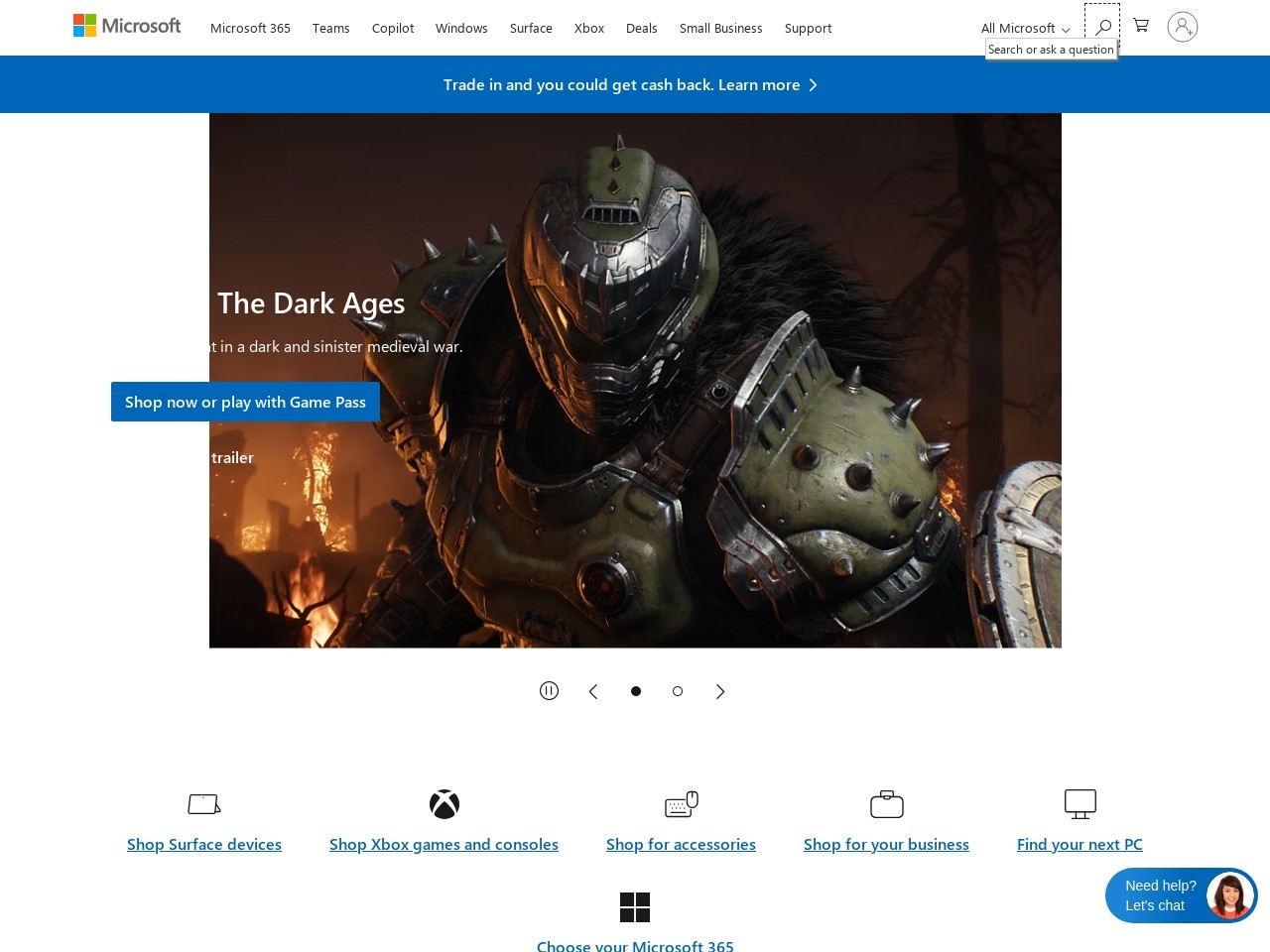The width and height of the screenshot is (1270, 952).
Task: Open the Copilot menu item
Action: click(393, 29)
